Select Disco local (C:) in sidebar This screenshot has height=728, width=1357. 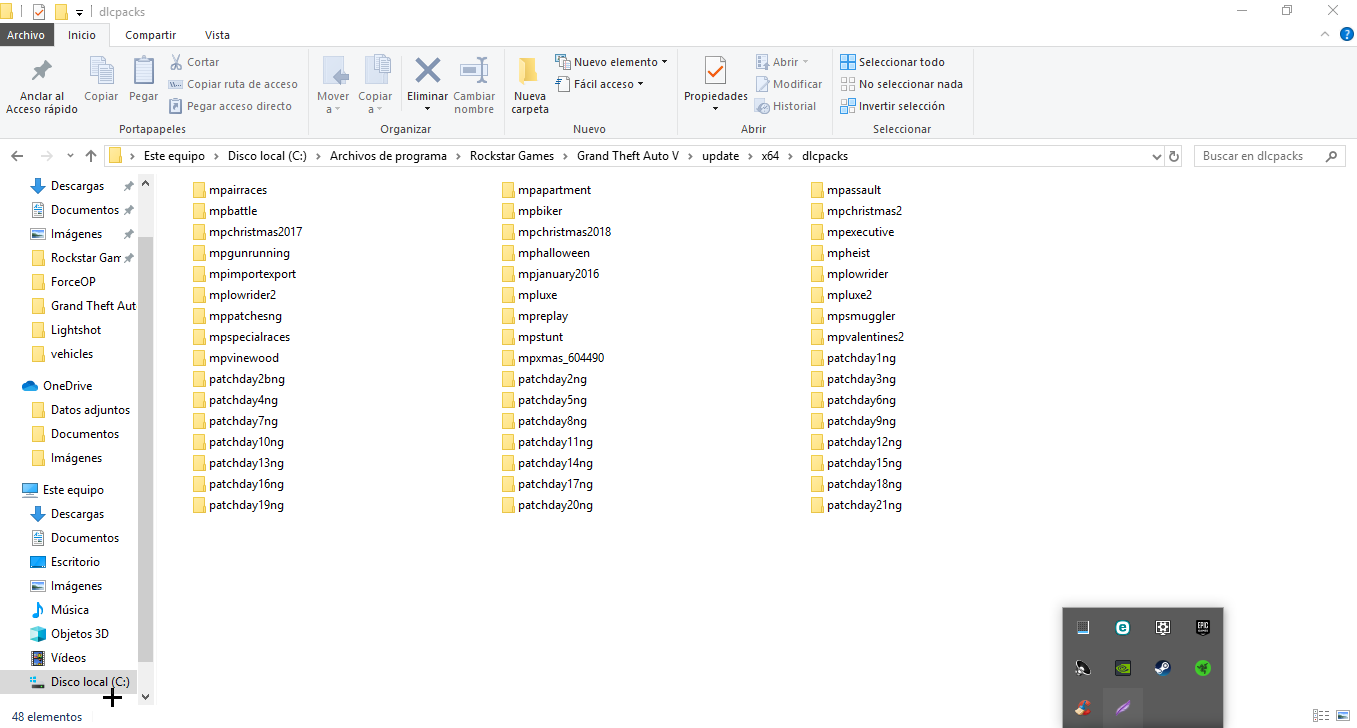coord(90,682)
